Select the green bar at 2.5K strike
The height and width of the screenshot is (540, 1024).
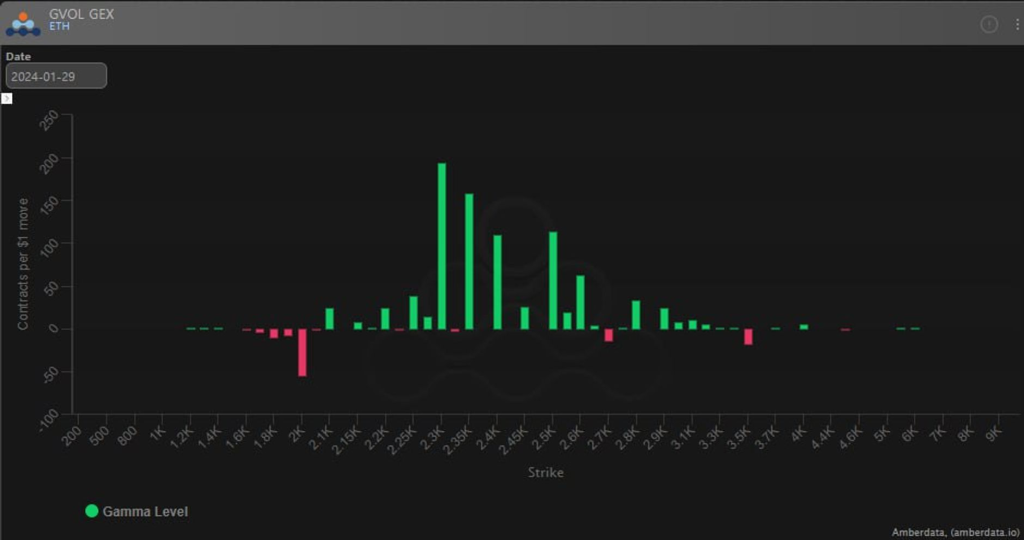tap(553, 280)
